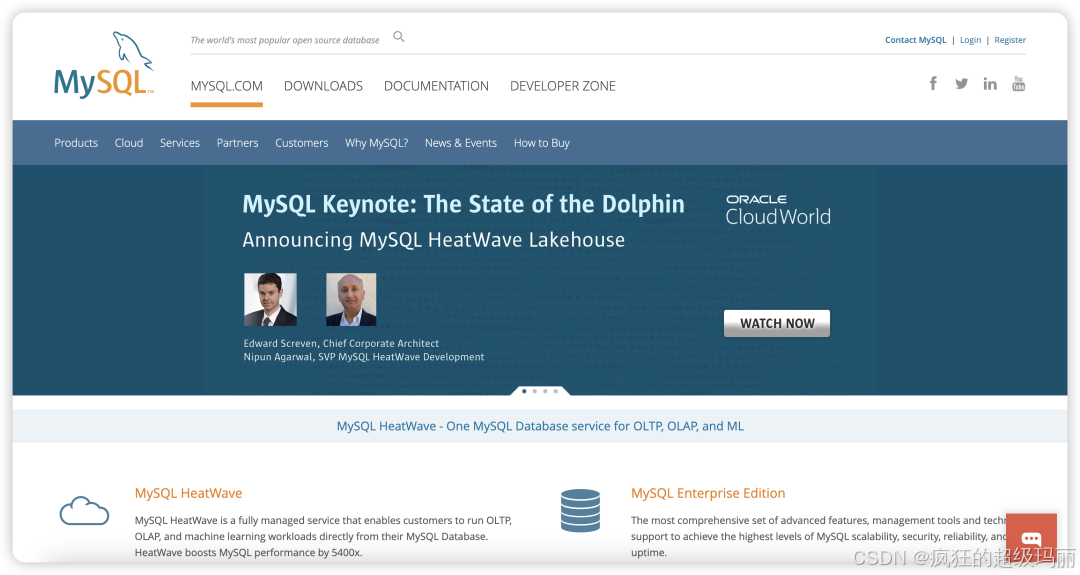Open the MySQL Facebook page icon
The image size is (1080, 575).
(x=933, y=83)
